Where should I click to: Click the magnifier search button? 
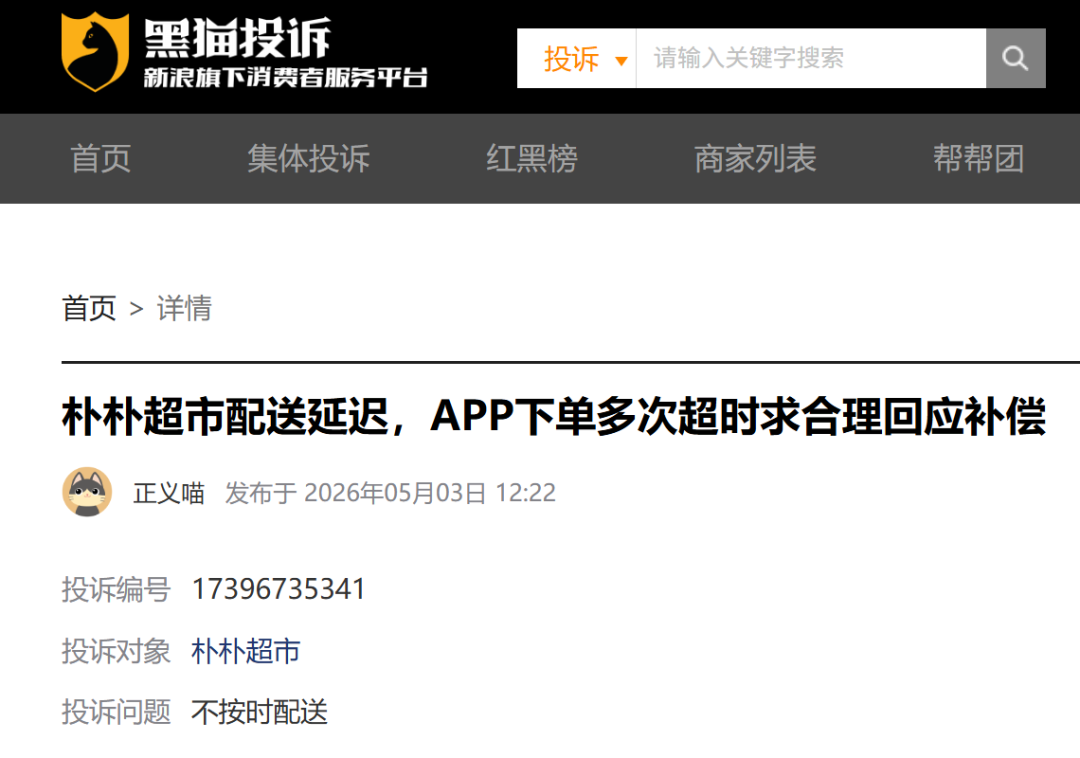click(x=1015, y=59)
